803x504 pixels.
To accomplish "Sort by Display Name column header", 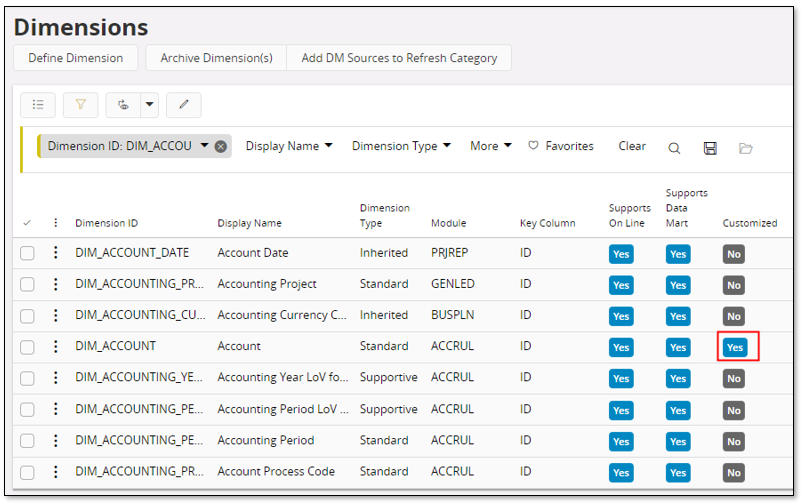I will click(x=249, y=223).
